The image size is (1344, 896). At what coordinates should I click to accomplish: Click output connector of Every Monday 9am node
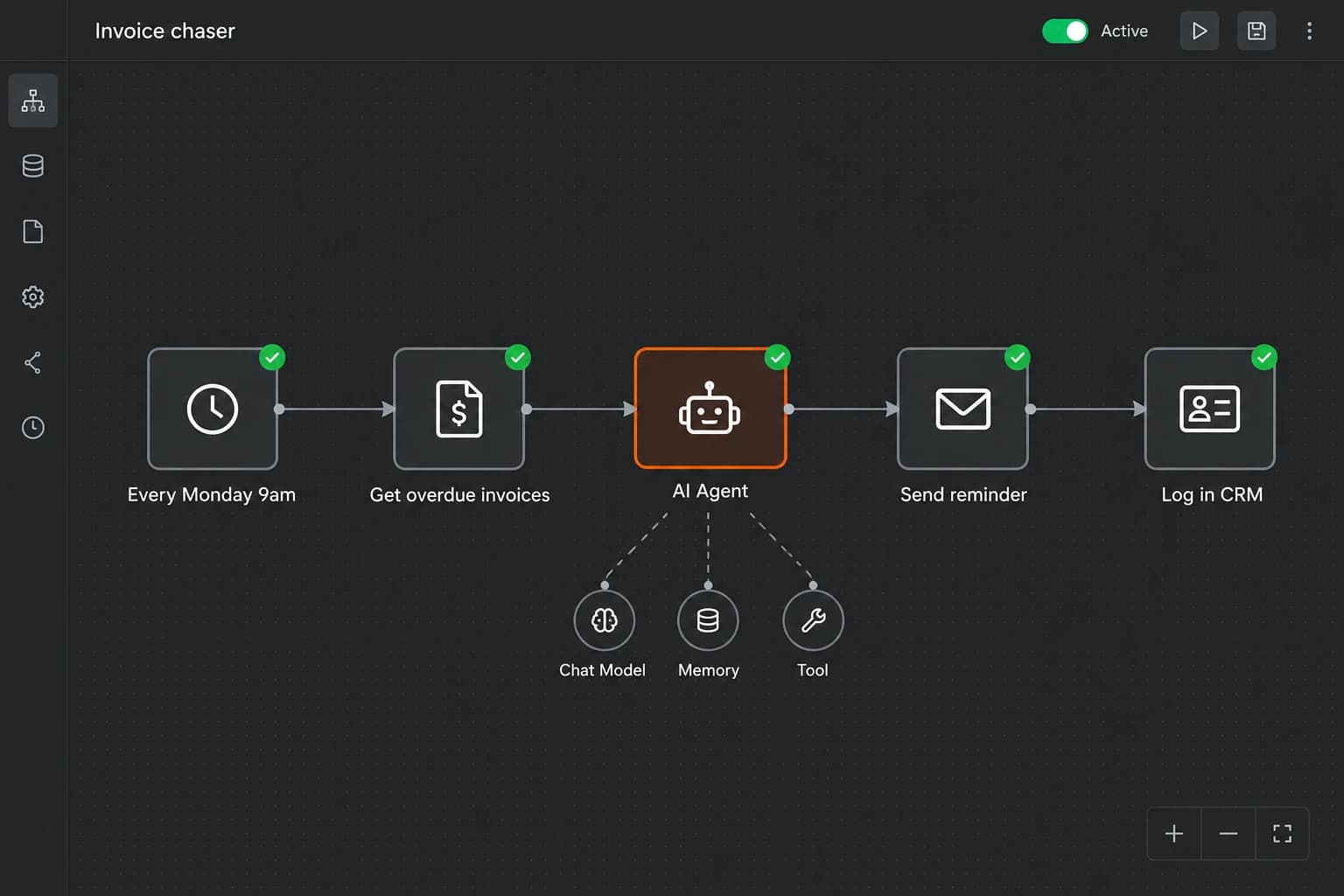(x=279, y=409)
